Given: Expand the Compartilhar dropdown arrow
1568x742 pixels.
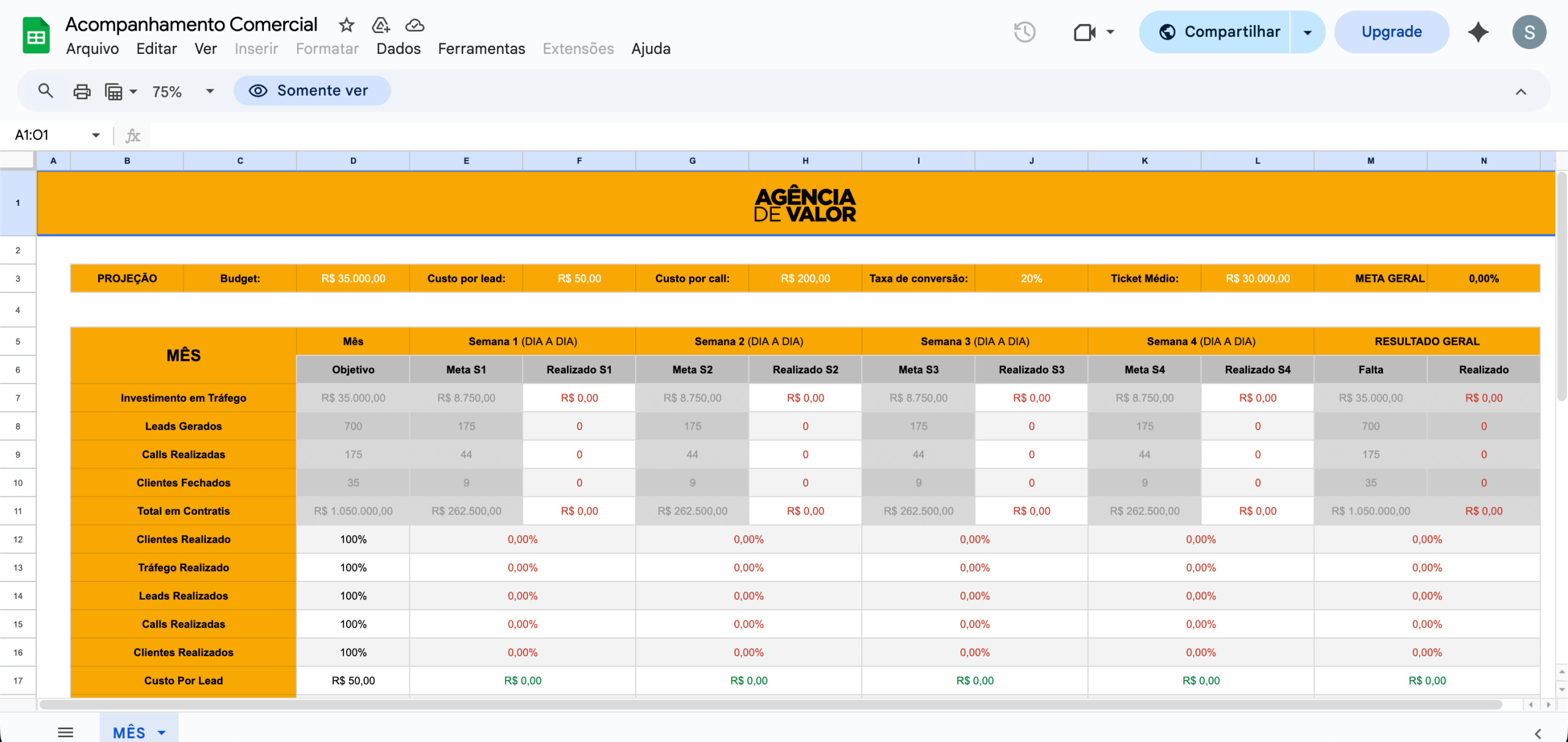Looking at the screenshot, I should tap(1308, 32).
